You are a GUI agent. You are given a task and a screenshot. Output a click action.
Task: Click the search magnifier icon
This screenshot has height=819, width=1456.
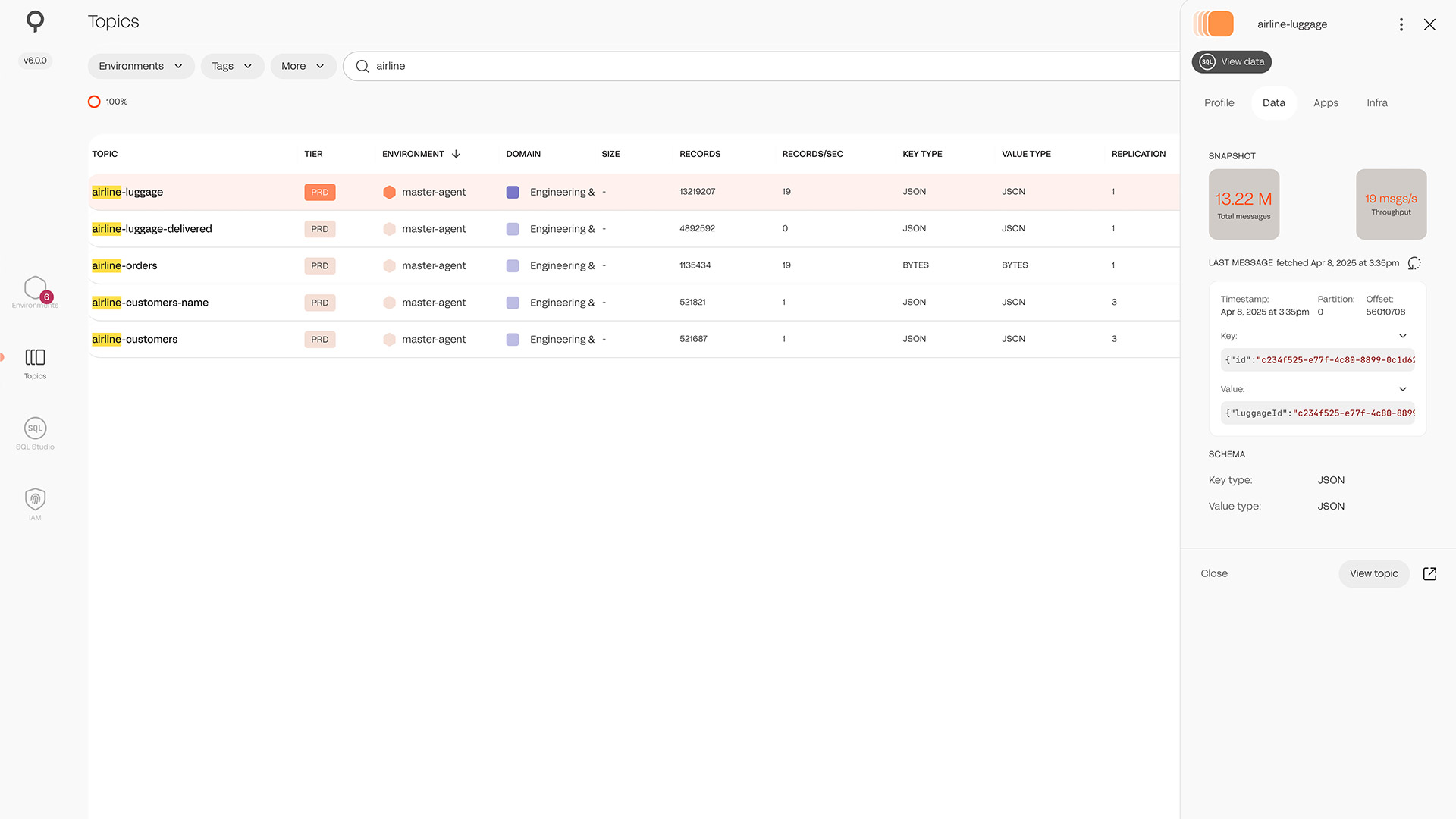pos(362,67)
